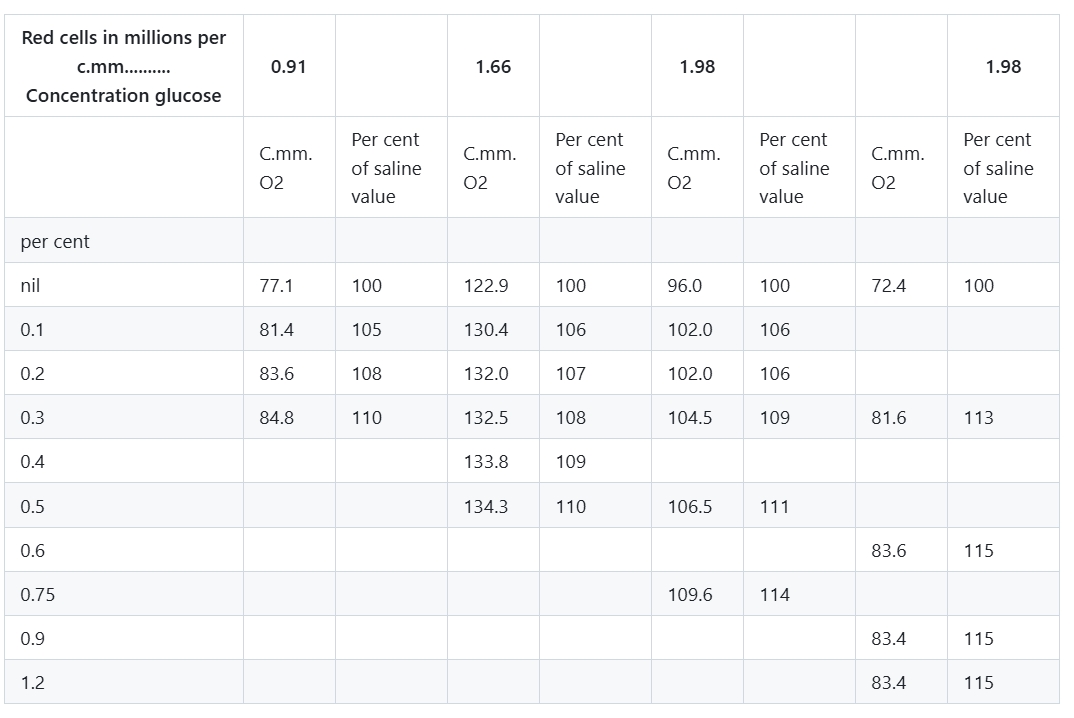
Task: Select the 0.91 column header
Action: point(289,66)
